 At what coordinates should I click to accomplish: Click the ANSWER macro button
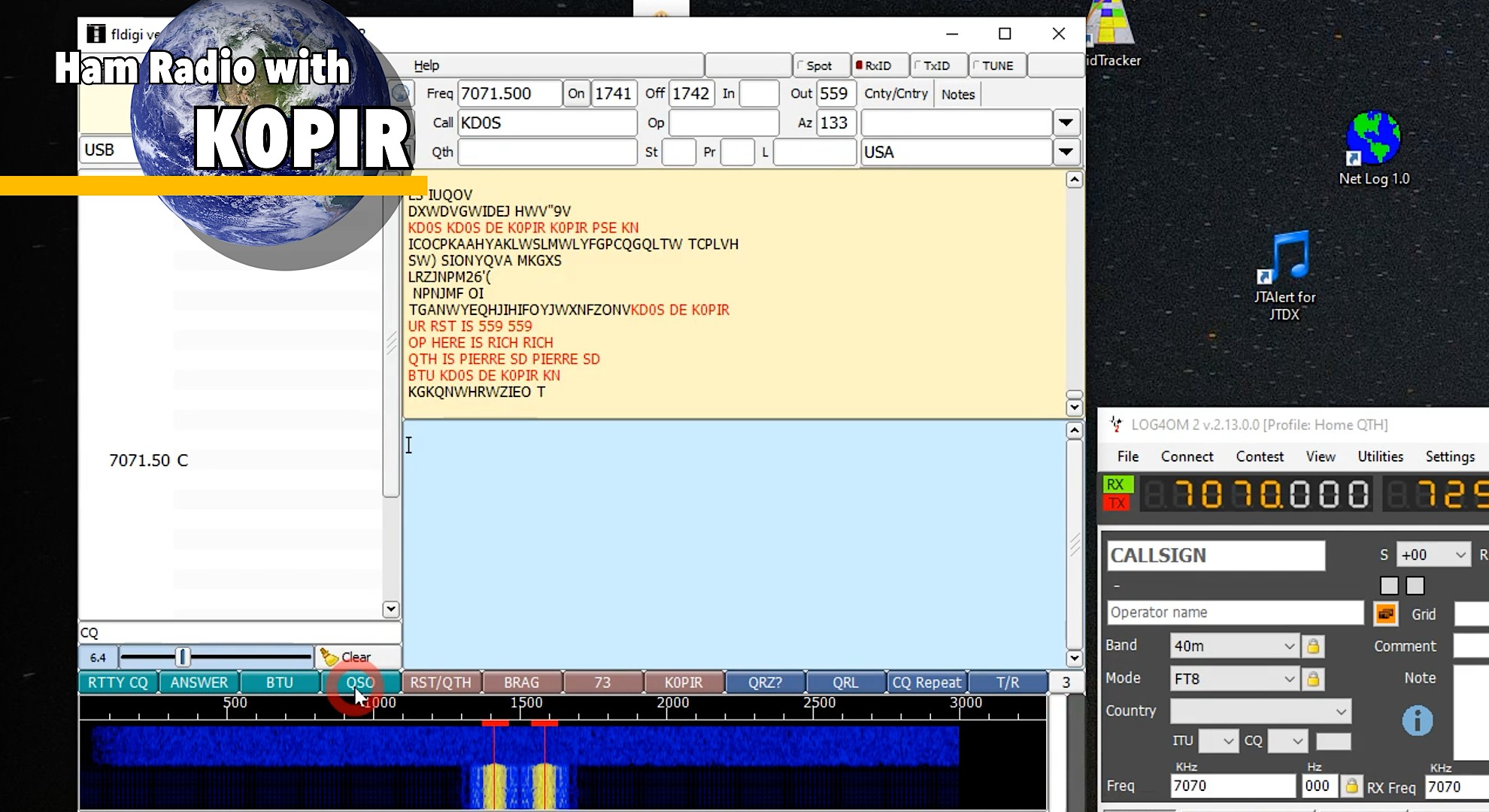click(x=199, y=682)
